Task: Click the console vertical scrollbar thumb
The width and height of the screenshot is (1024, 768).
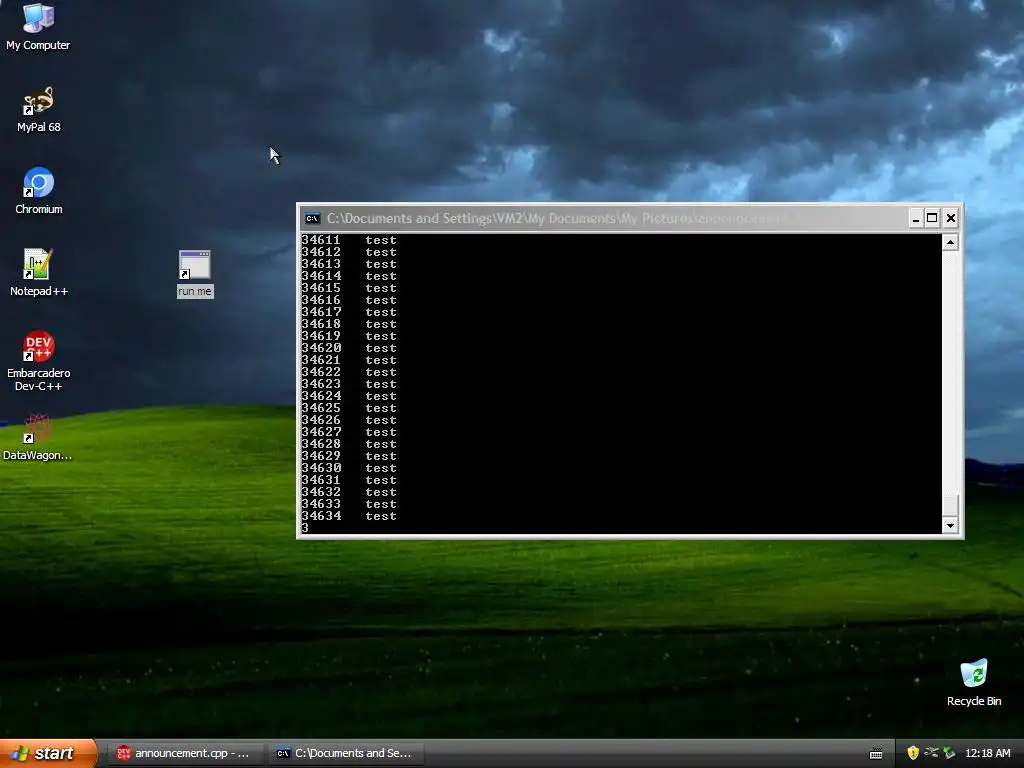Action: (950, 505)
